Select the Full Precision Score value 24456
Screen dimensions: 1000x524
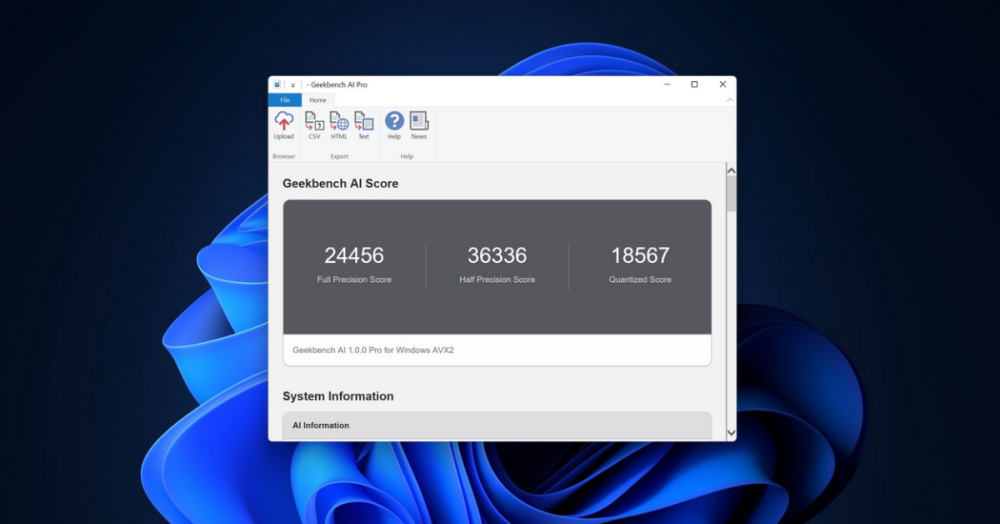pyautogui.click(x=354, y=256)
